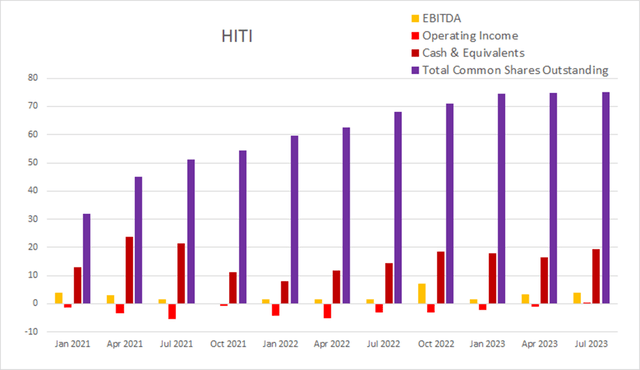Click the HITI chart title
Image resolution: width=640 pixels, height=370 pixels.
click(x=237, y=36)
